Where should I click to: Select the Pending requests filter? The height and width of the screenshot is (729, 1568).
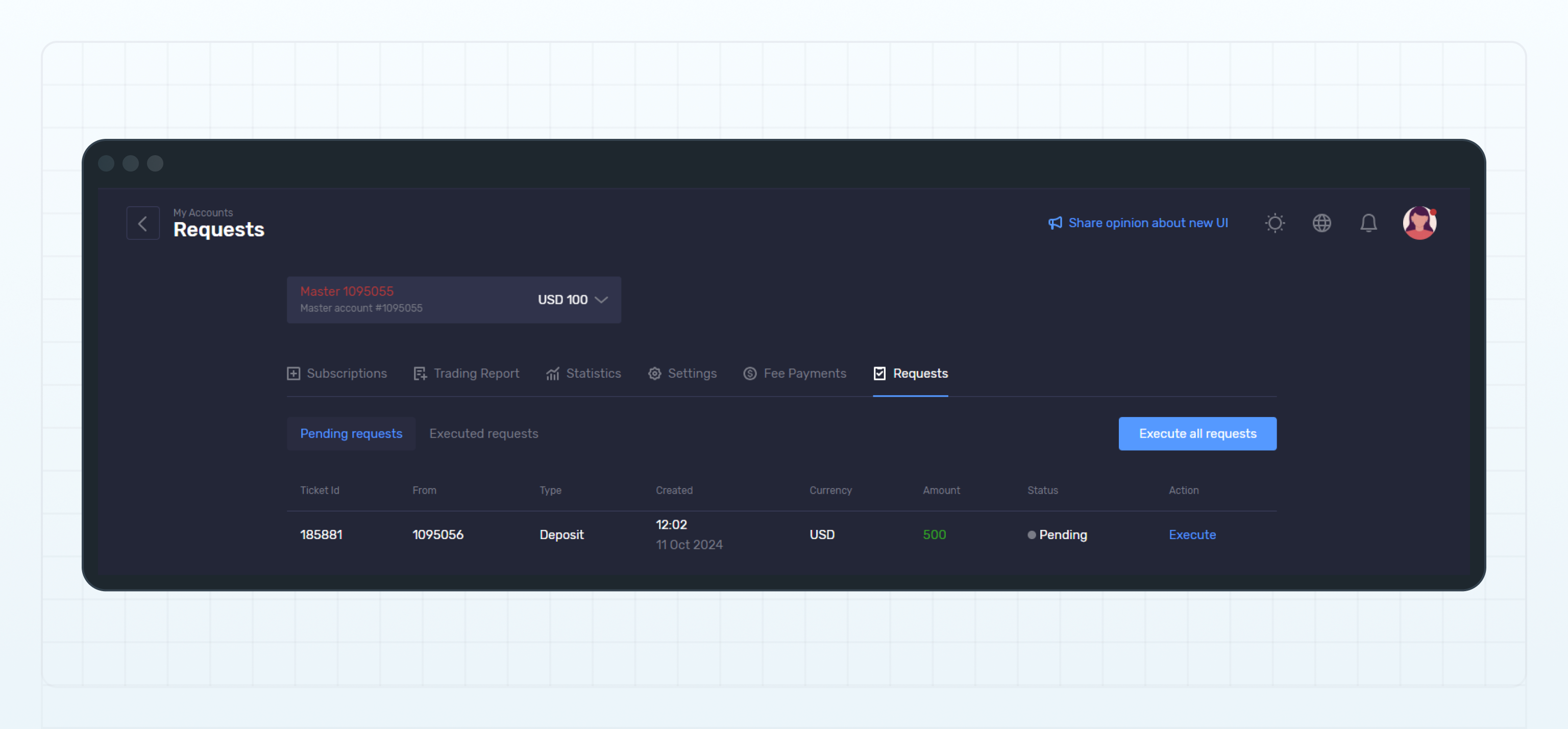point(351,433)
